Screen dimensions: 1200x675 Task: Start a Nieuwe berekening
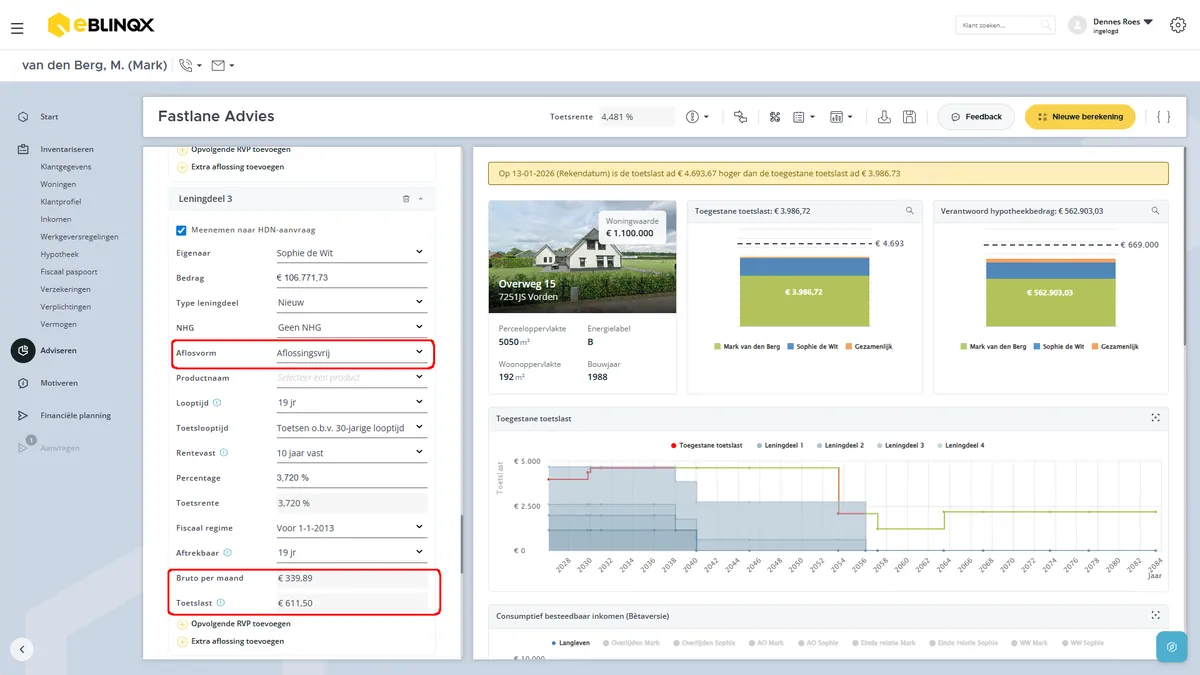pyautogui.click(x=1080, y=117)
